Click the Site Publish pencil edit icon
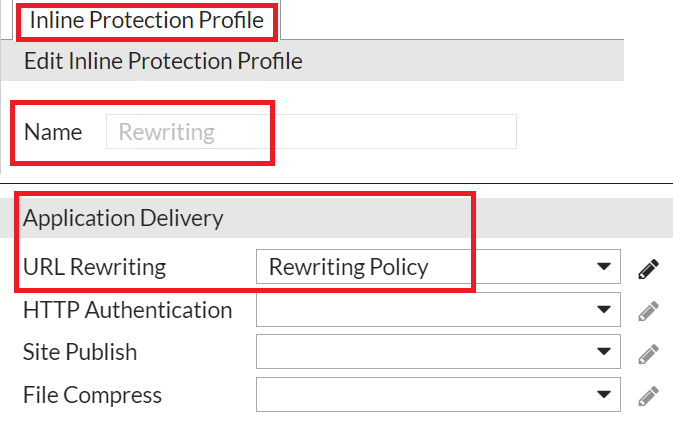The image size is (673, 428). coord(649,353)
